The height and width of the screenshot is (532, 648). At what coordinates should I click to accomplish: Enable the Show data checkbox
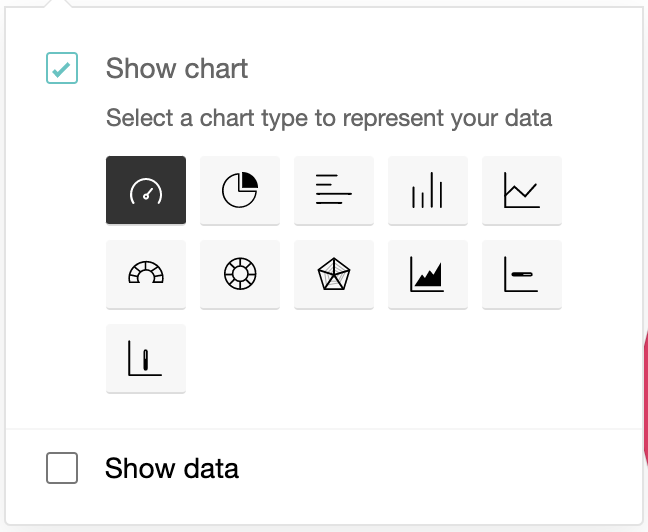point(62,468)
